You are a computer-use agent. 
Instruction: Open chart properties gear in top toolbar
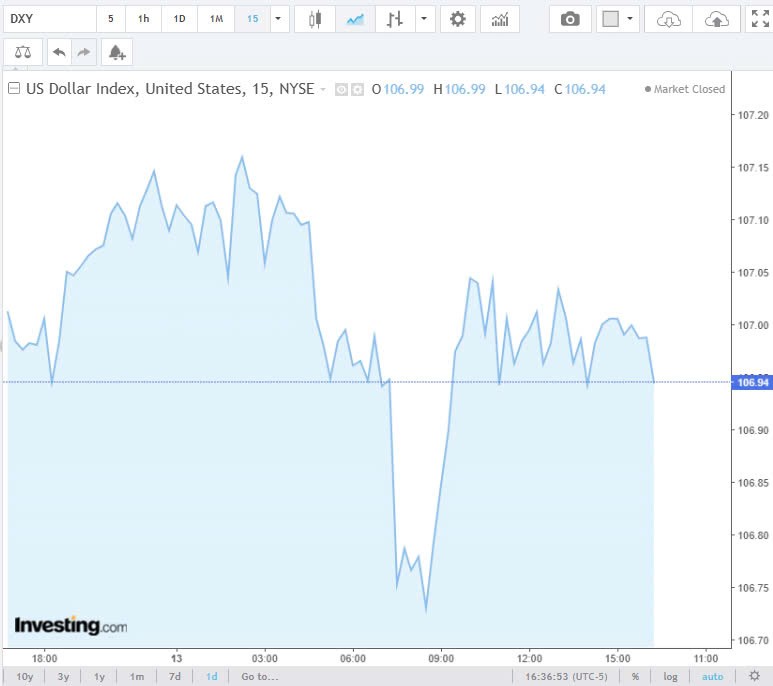click(457, 19)
